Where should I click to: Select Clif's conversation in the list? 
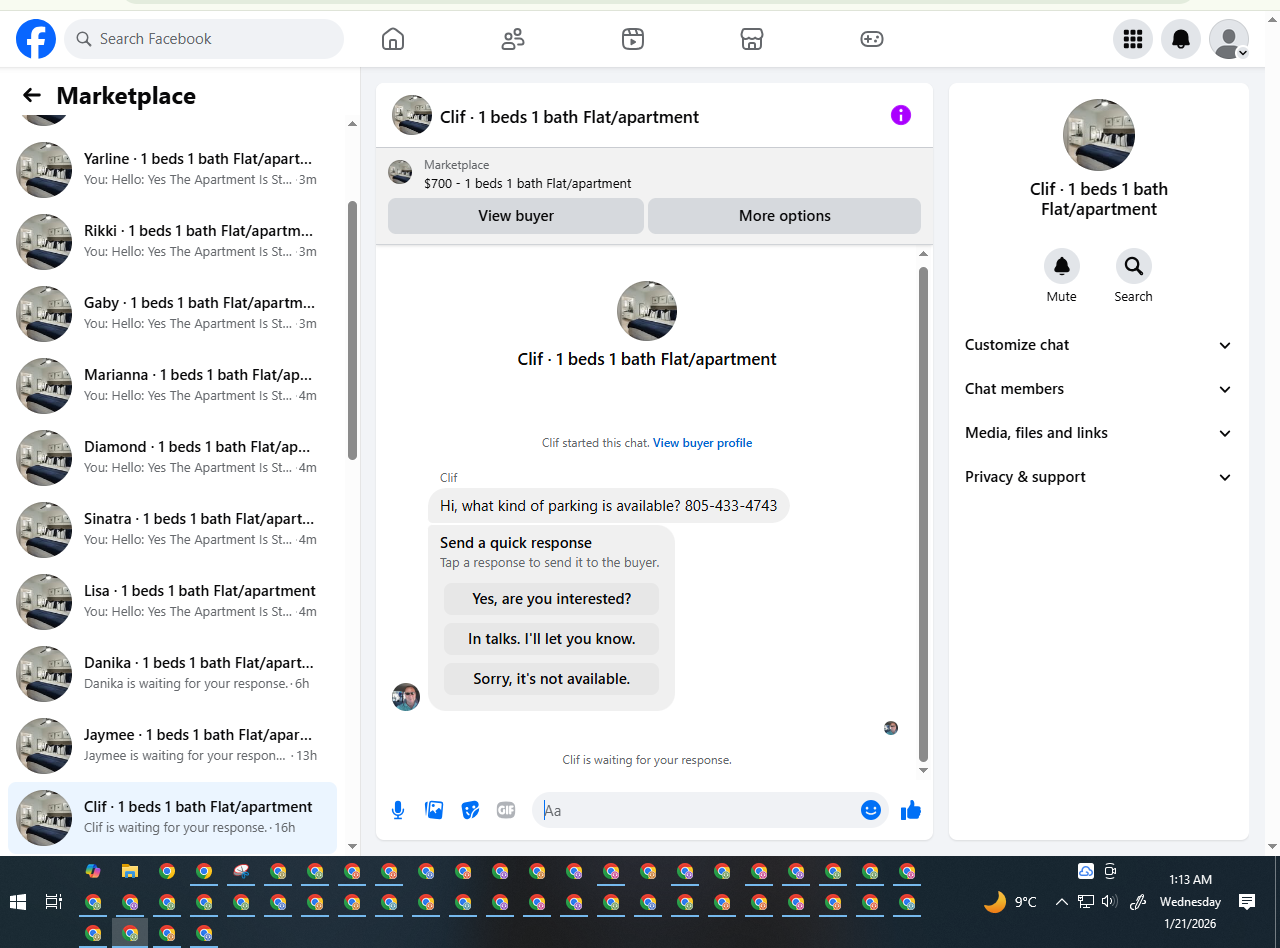pyautogui.click(x=173, y=817)
